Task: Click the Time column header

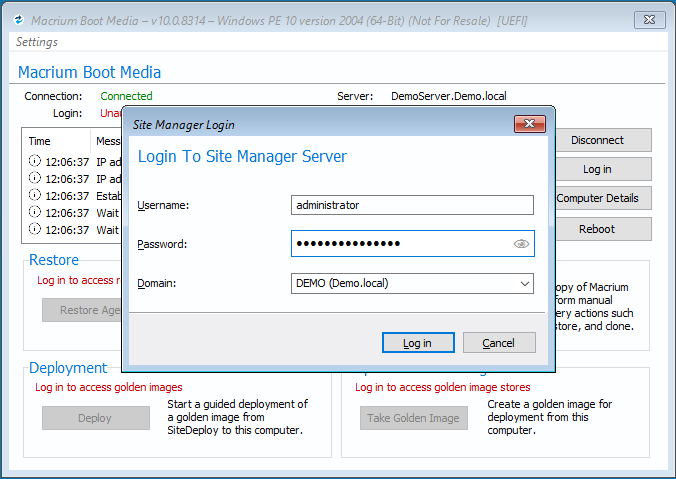Action: coord(56,141)
